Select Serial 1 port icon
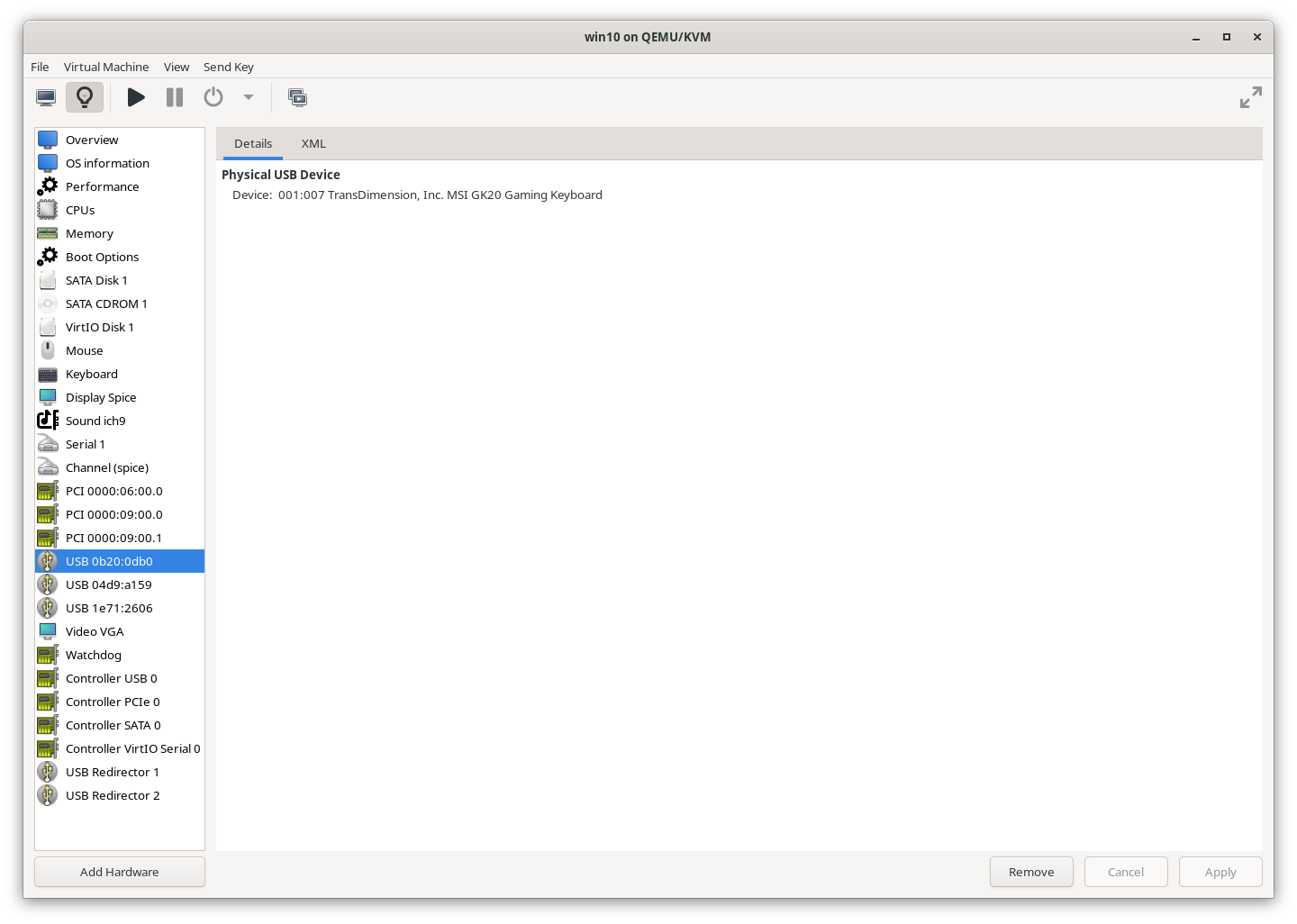 (48, 444)
